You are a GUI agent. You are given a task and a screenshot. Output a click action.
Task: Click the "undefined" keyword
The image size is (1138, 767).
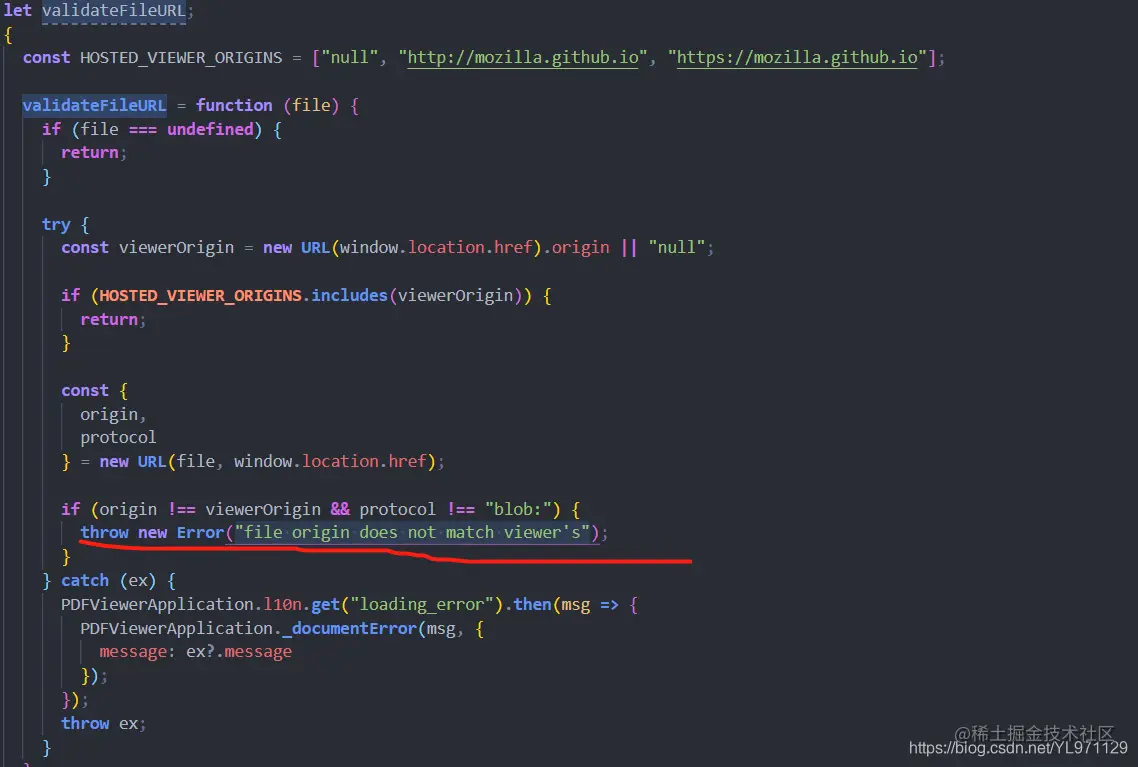(210, 129)
